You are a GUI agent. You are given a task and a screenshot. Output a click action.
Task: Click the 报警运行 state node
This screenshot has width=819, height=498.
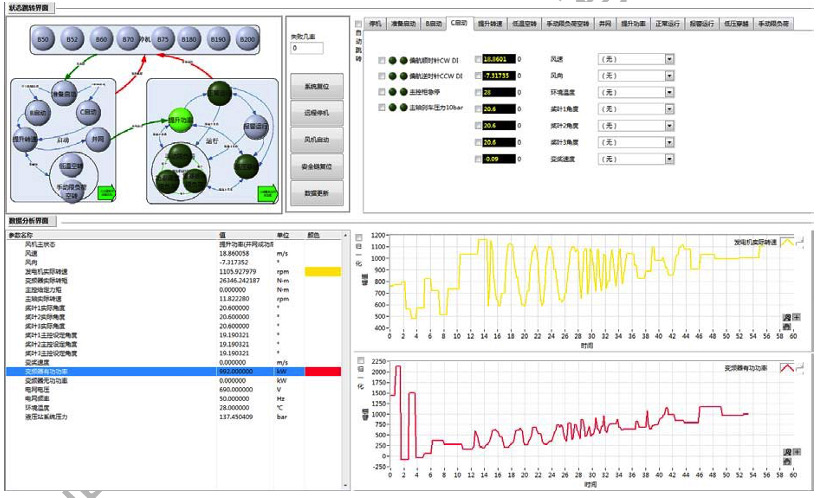tap(256, 127)
